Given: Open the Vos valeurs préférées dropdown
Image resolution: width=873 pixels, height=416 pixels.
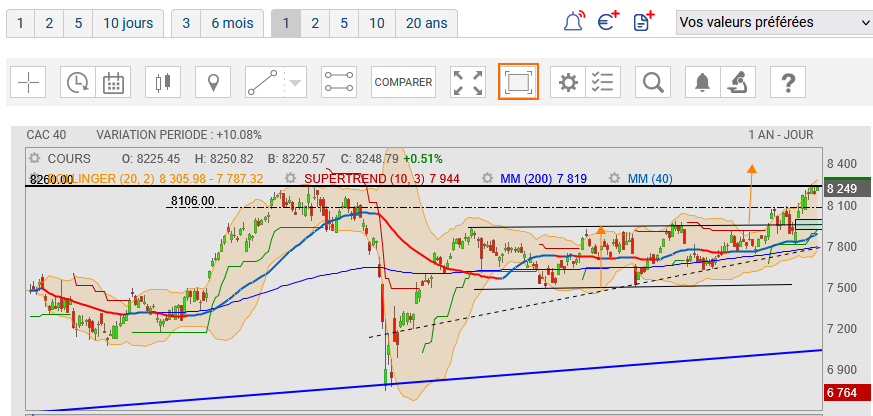Looking at the screenshot, I should point(774,22).
